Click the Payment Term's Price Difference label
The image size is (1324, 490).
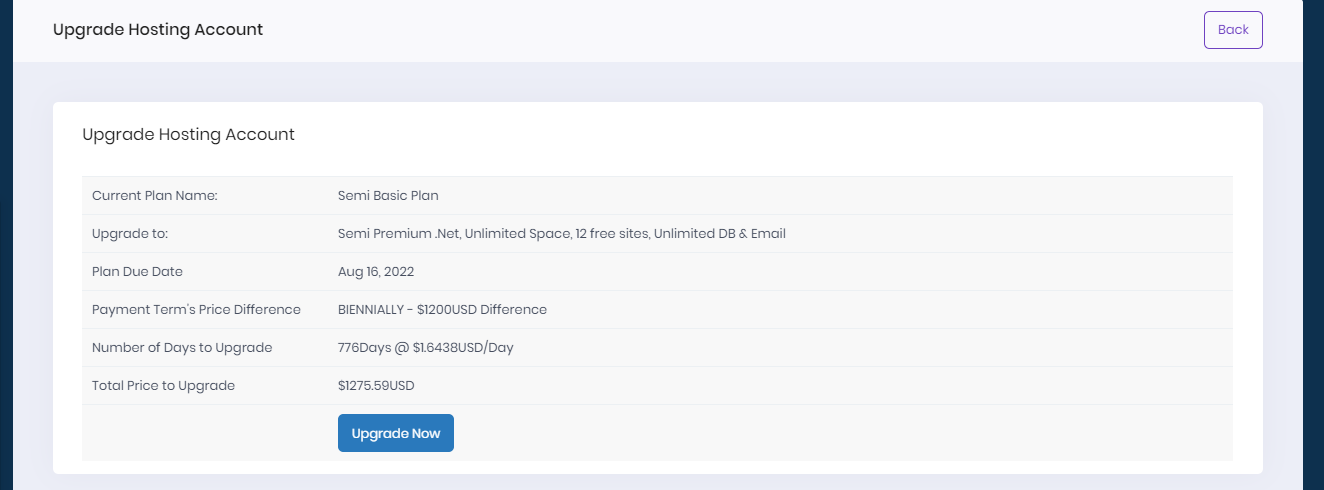coord(196,310)
